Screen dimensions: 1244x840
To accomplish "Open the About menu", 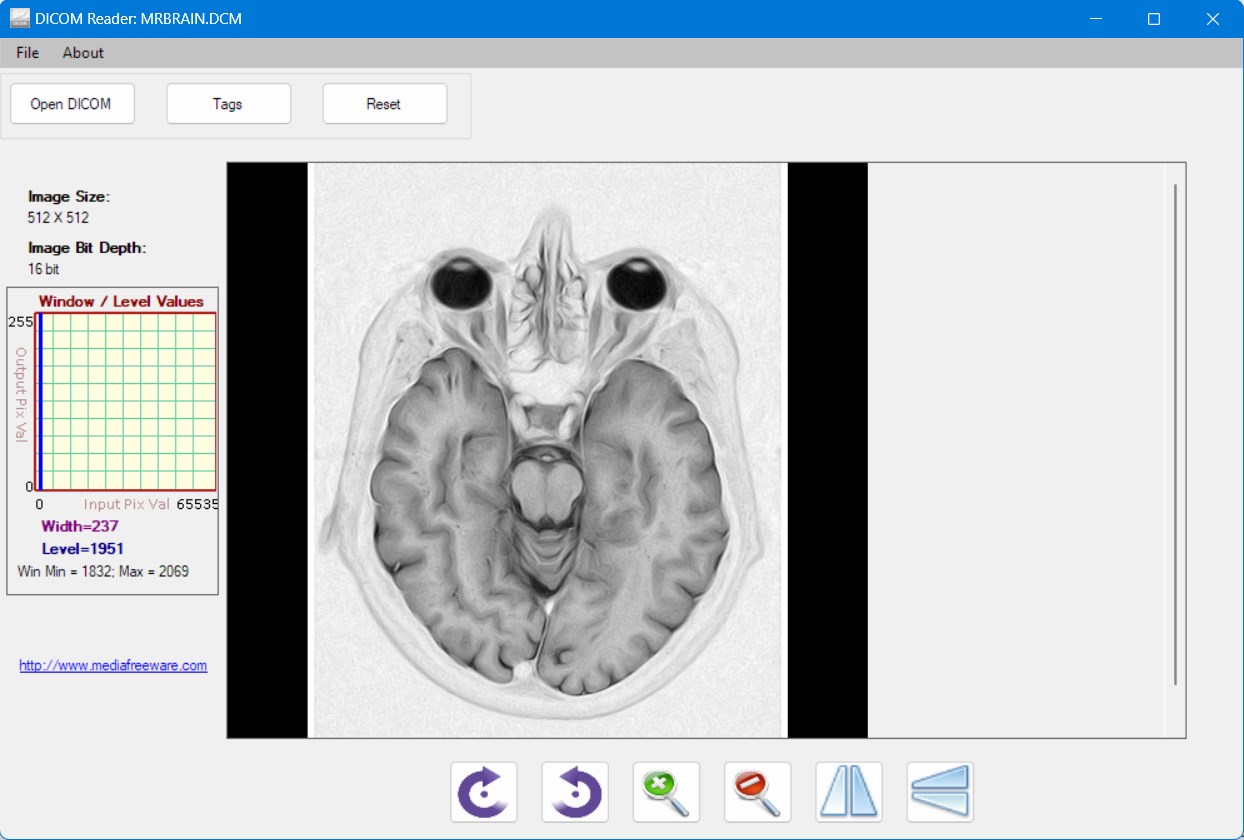I will [x=83, y=53].
